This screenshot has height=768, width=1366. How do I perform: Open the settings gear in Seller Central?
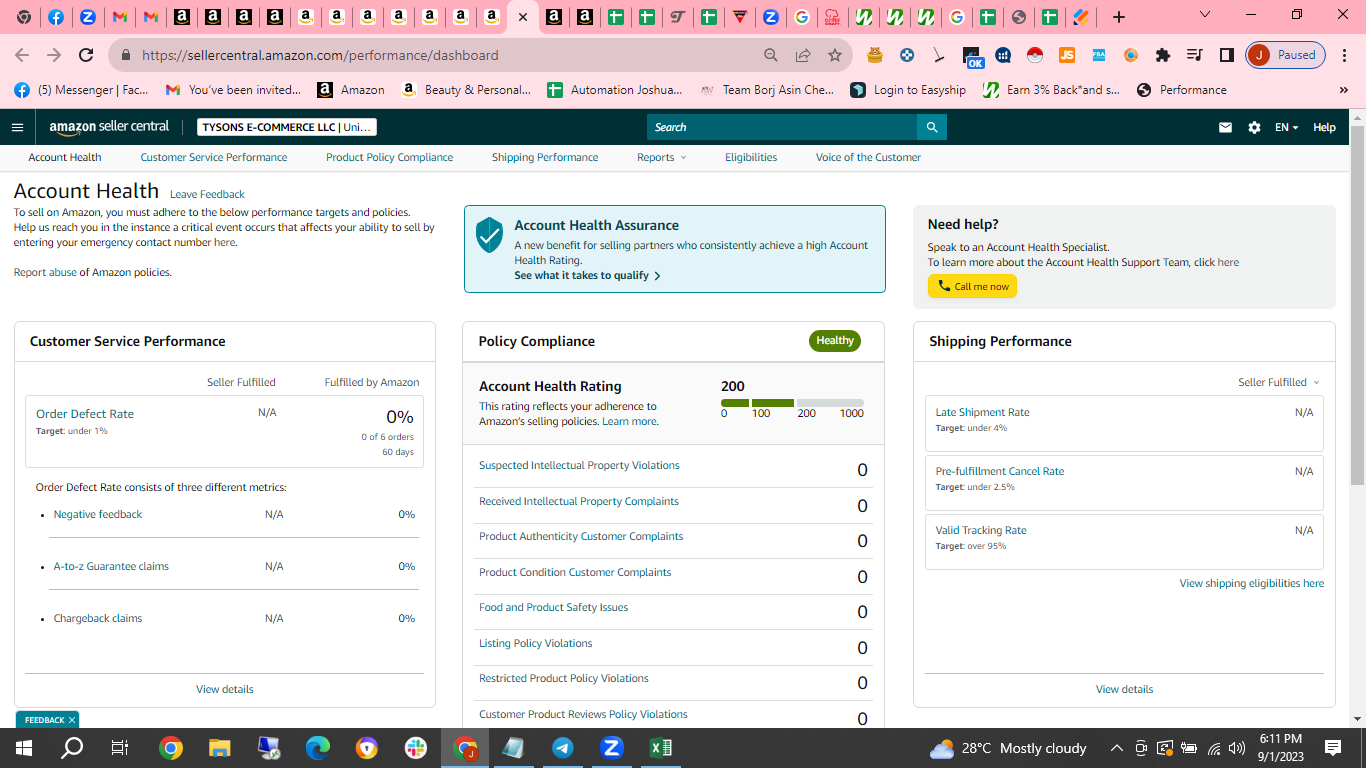(1254, 127)
